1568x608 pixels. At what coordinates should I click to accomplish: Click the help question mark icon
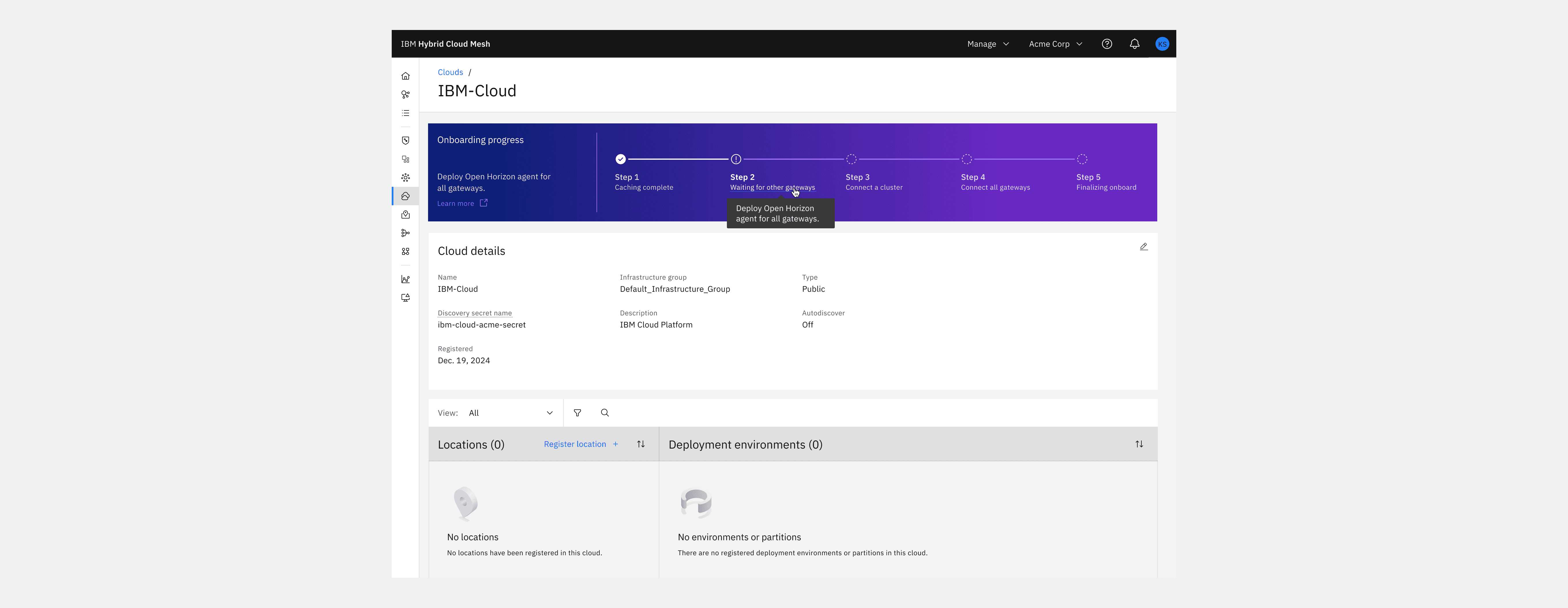(1106, 44)
